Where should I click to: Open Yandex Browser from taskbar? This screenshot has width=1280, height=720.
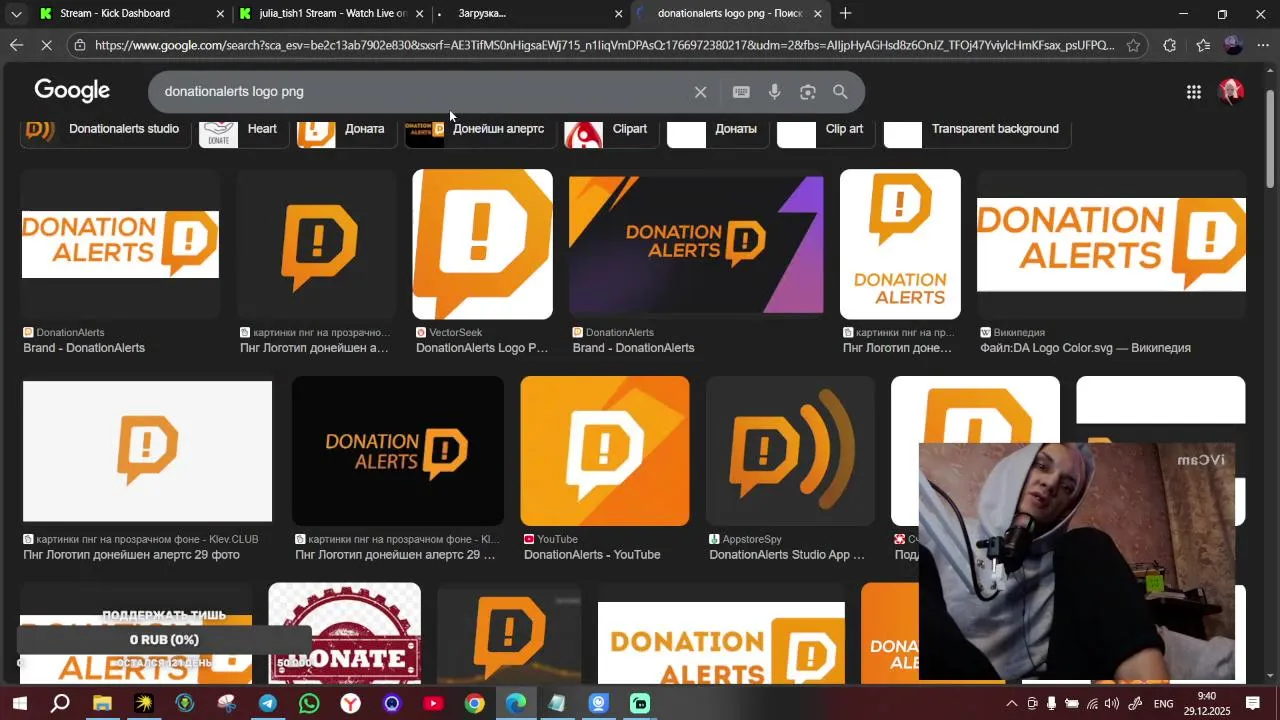coord(350,704)
